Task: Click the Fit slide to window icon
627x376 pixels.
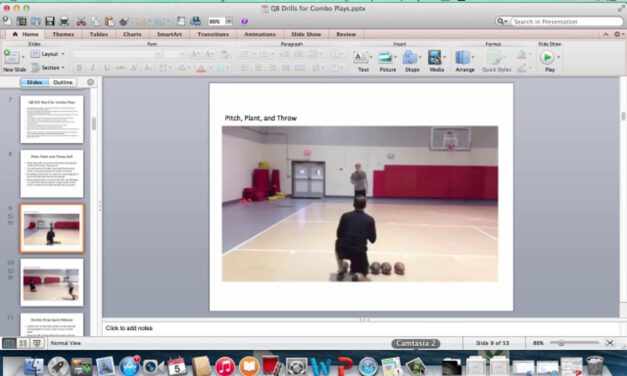Action: (610, 343)
